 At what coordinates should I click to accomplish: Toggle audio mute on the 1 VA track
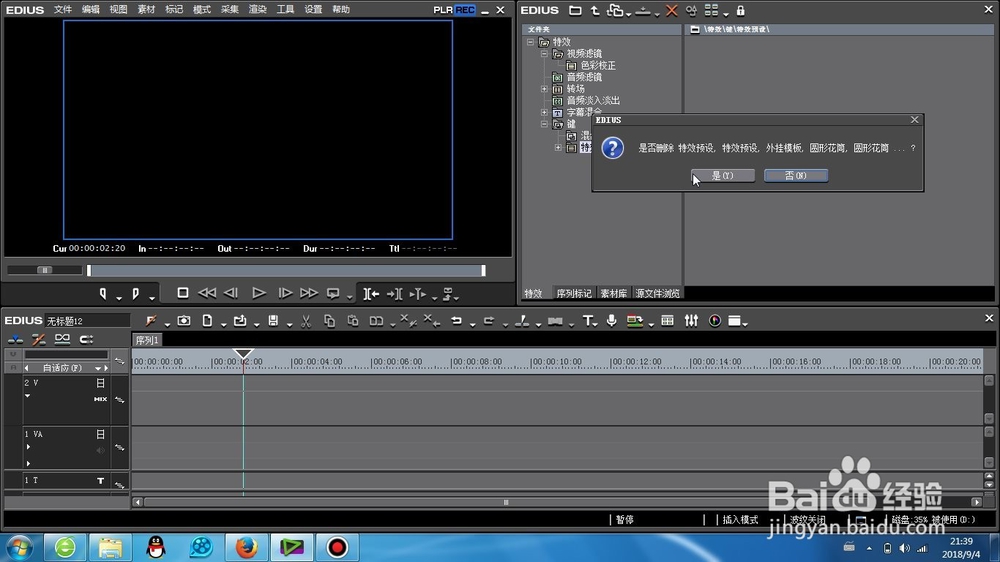click(100, 450)
